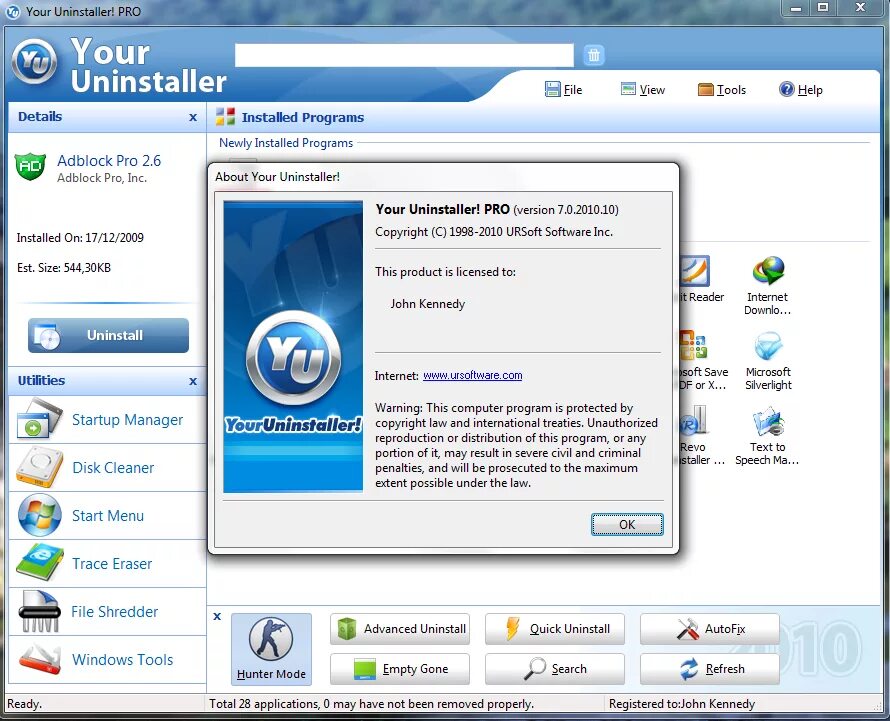Open the Windows Tools utility
Image resolution: width=890 pixels, height=721 pixels.
pyautogui.click(x=107, y=660)
